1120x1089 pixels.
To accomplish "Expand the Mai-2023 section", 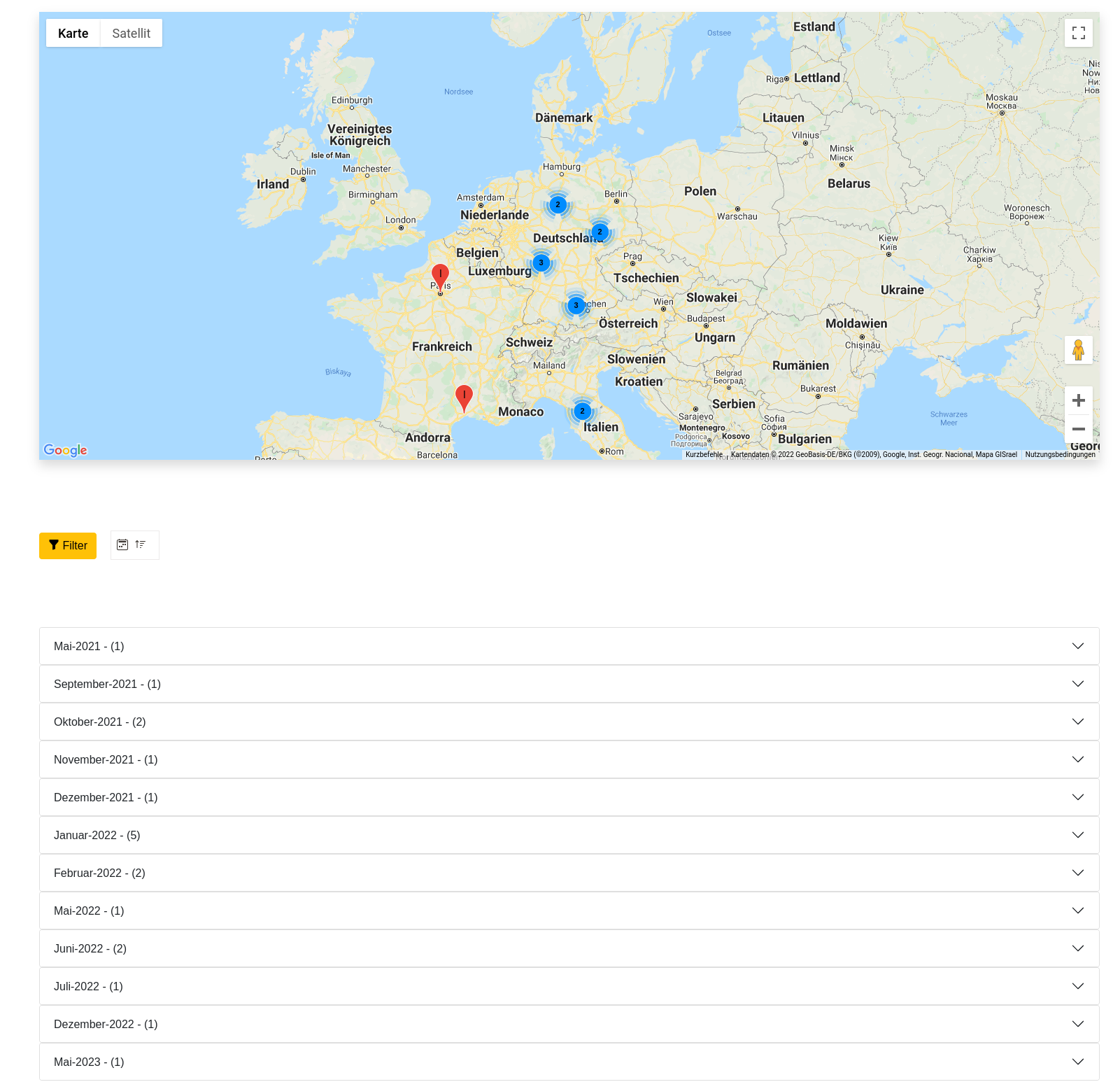I will point(569,1062).
